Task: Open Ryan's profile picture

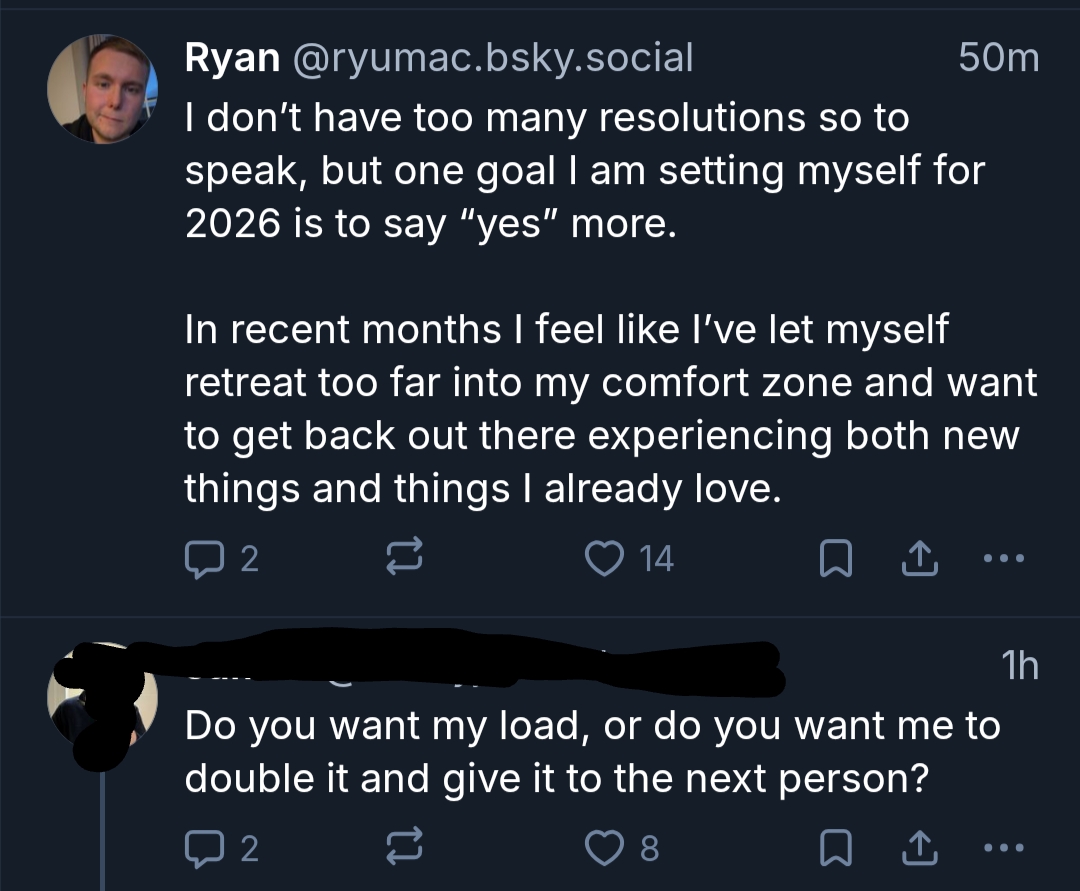Action: pyautogui.click(x=103, y=89)
